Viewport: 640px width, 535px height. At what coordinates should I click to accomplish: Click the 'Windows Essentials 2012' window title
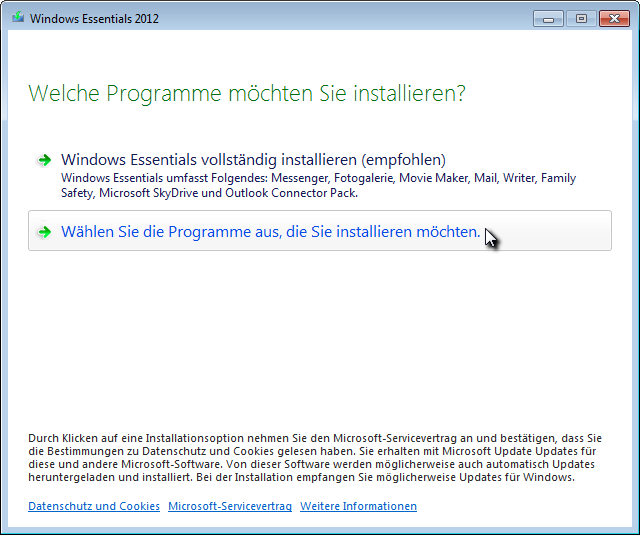click(x=94, y=19)
